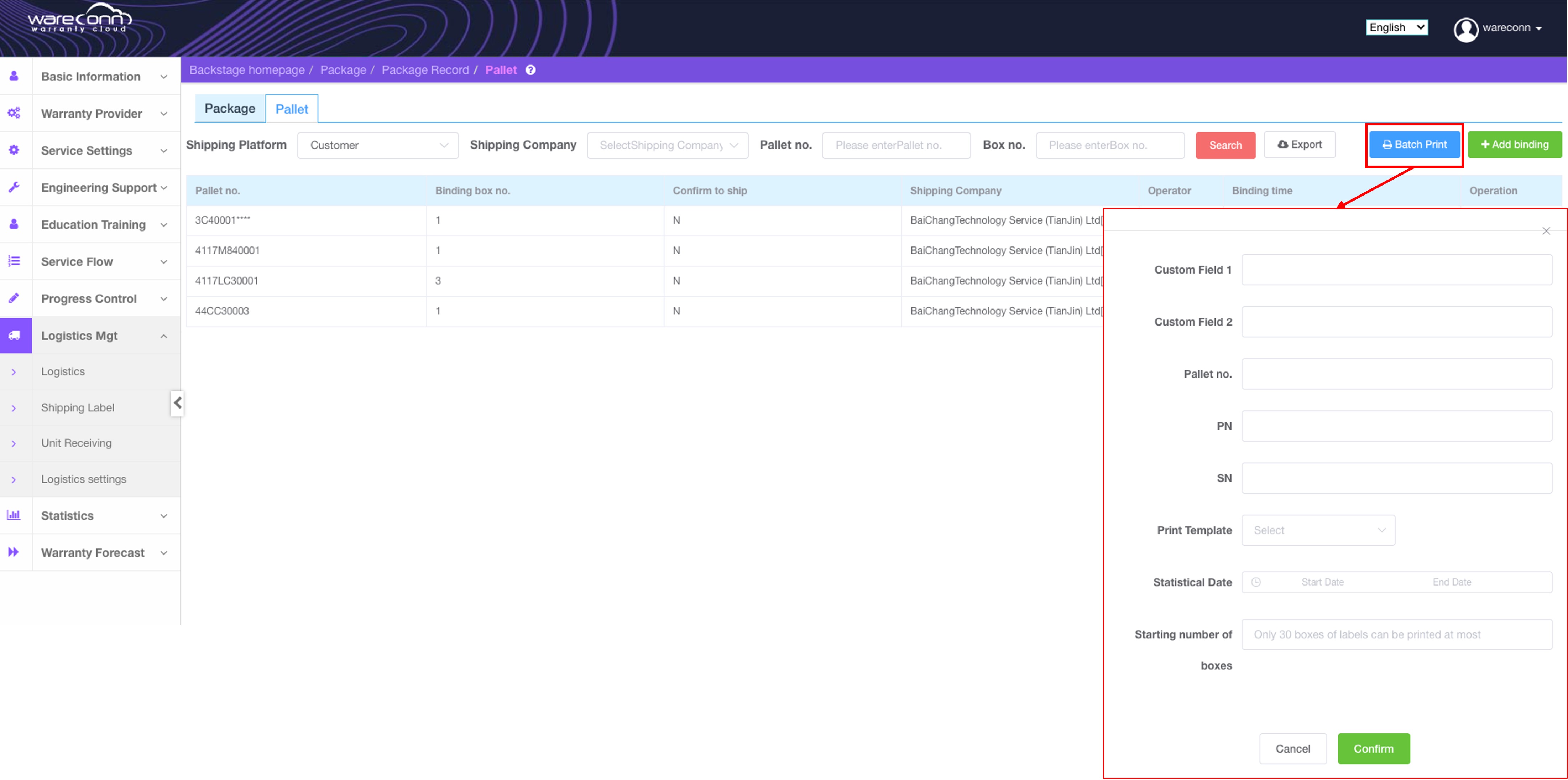Click the fast-forward icon beside Warranty Forecast
The width and height of the screenshot is (1568, 780).
[x=14, y=552]
